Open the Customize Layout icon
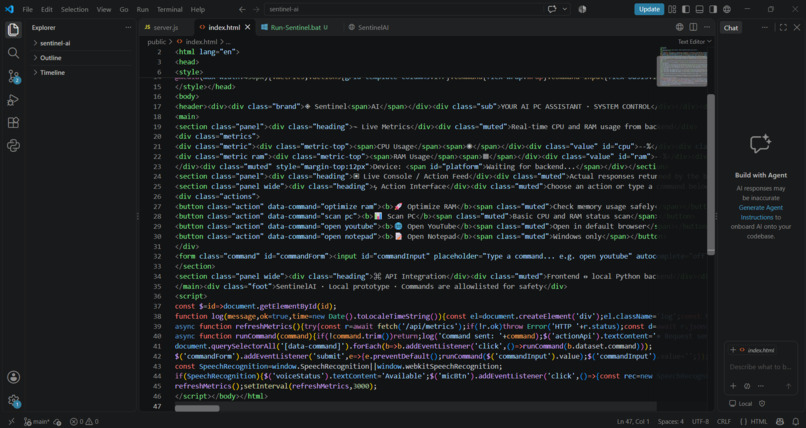This screenshot has width=806, height=428. (x=673, y=9)
